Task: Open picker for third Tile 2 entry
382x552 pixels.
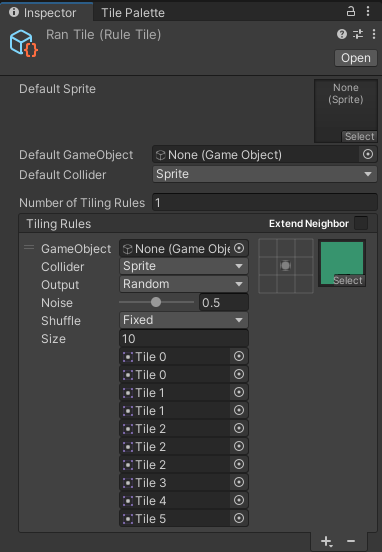Action: (239, 464)
